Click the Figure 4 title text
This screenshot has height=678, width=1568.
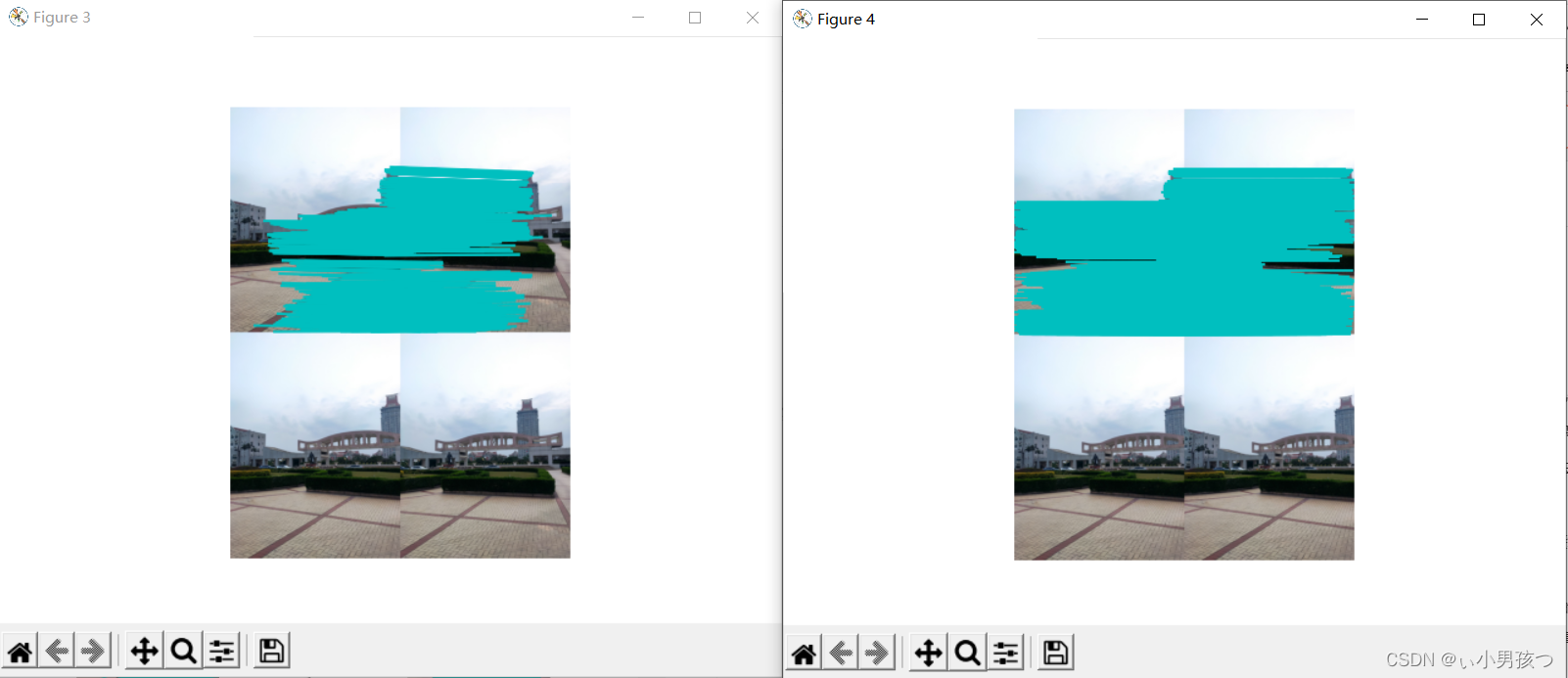pyautogui.click(x=846, y=19)
